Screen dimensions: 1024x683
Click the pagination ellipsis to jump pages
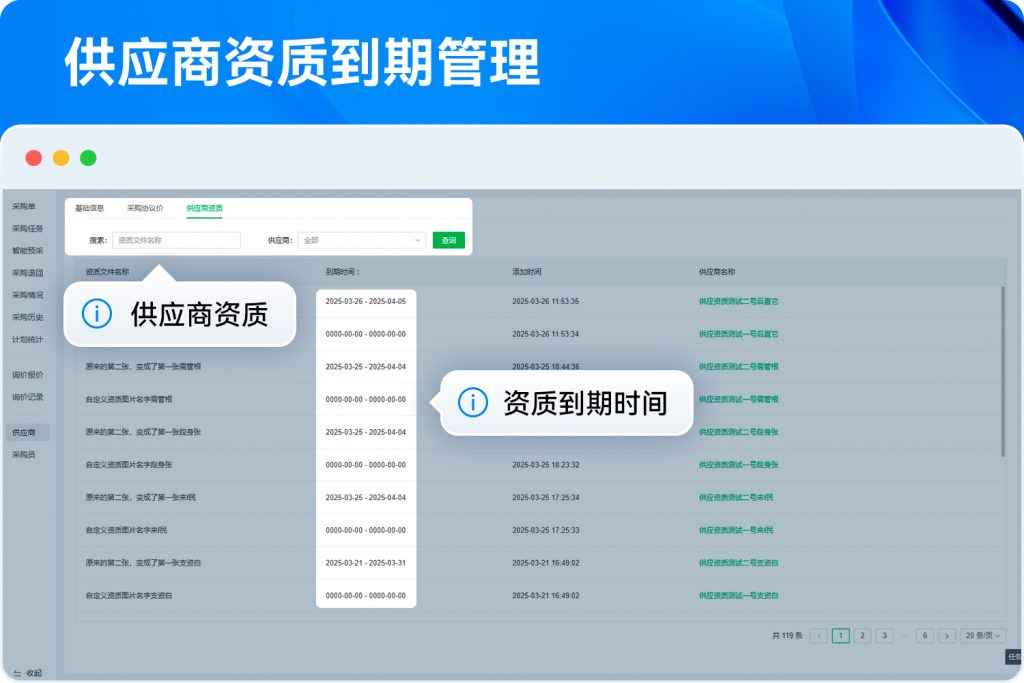905,636
